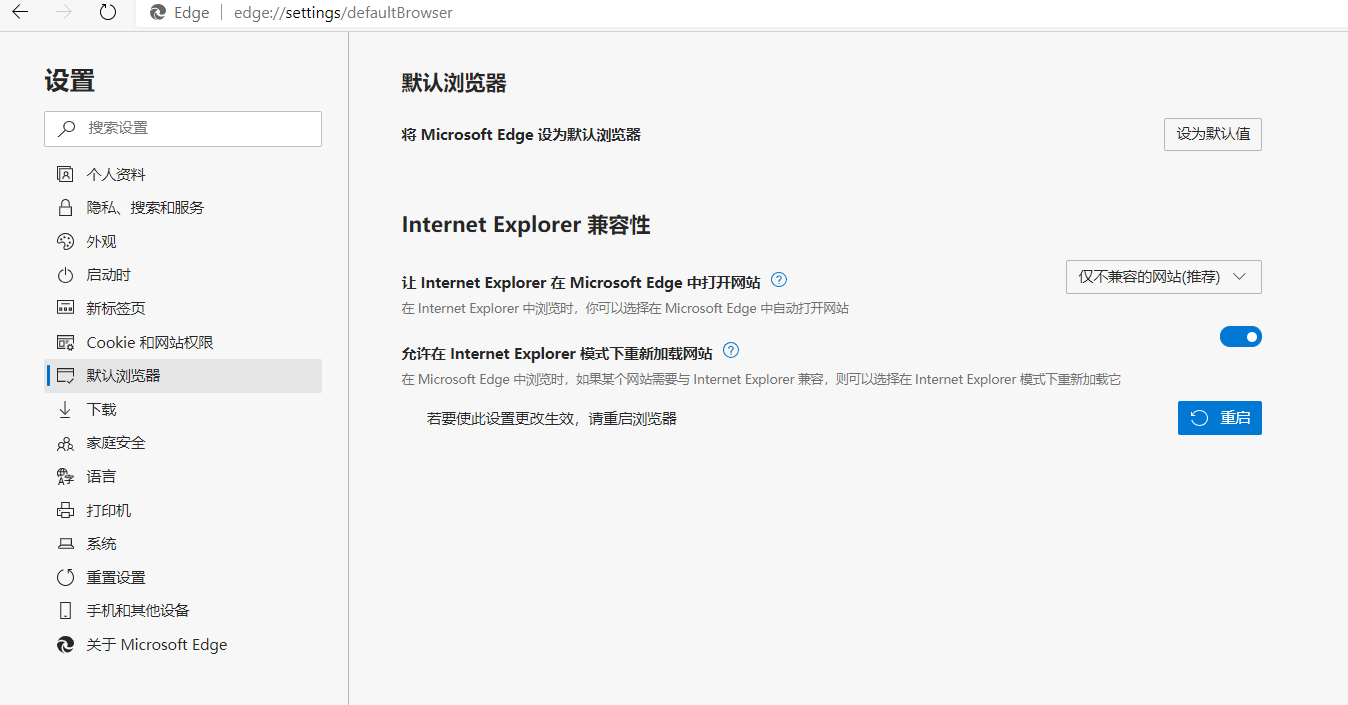Open the help tip for IE 中打开网站
This screenshot has width=1348, height=705.
click(x=778, y=280)
